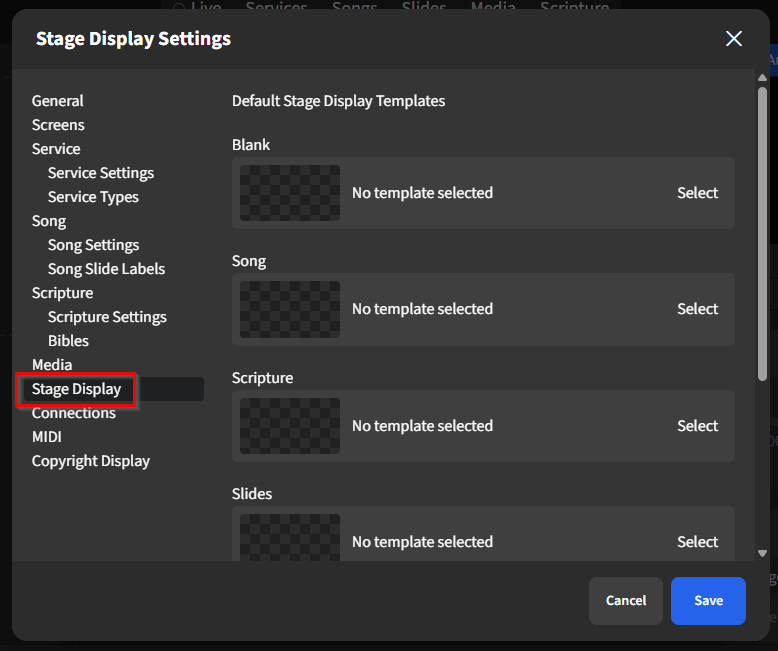Screen dimensions: 778x651
Task: Close the Stage Display Settings dialog
Action: tap(733, 39)
